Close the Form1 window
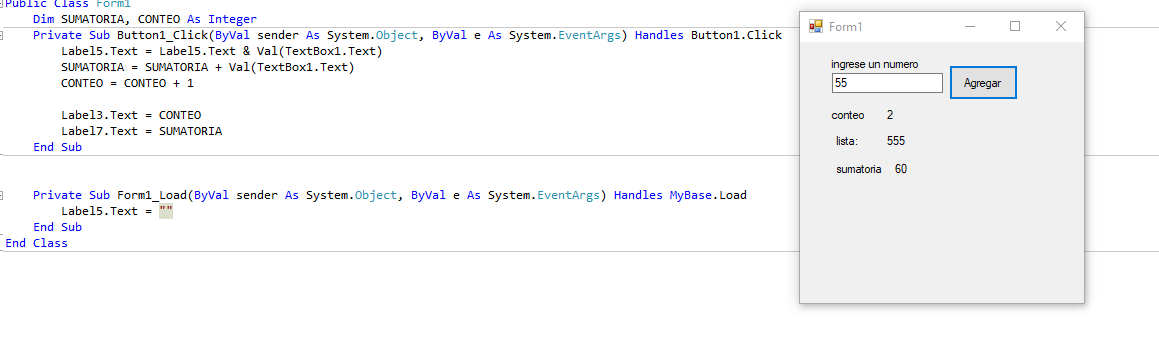This screenshot has width=1159, height=363. coord(1061,27)
